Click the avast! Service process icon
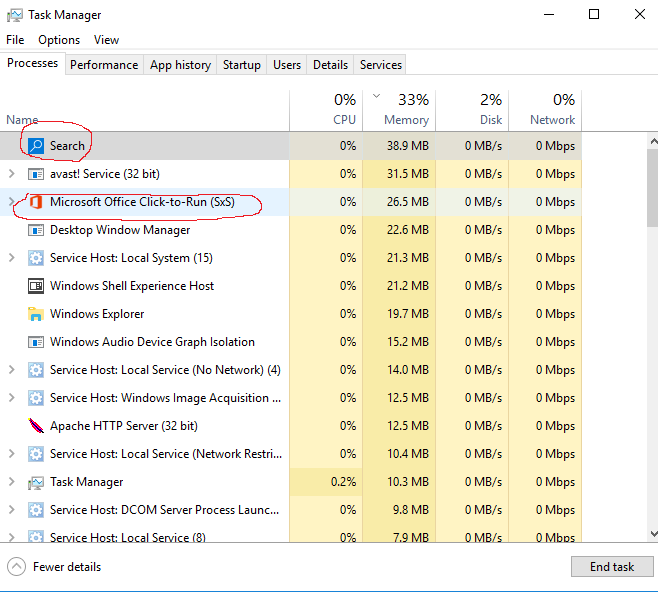This screenshot has height=592, width=658. point(36,174)
